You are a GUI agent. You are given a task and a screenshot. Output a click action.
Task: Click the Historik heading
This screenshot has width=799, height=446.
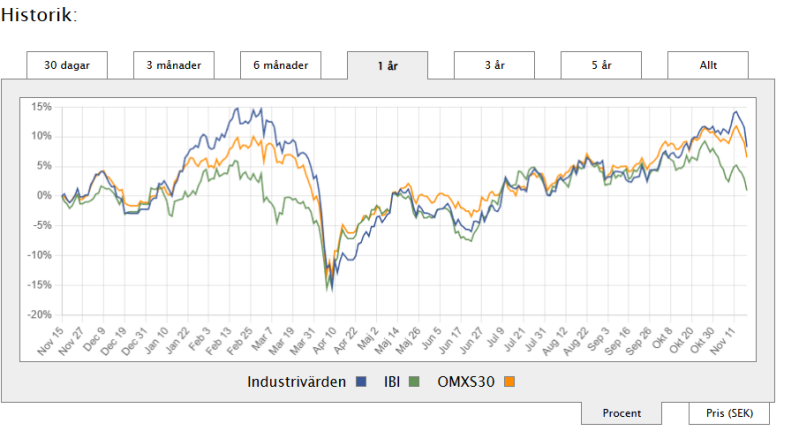tap(38, 15)
